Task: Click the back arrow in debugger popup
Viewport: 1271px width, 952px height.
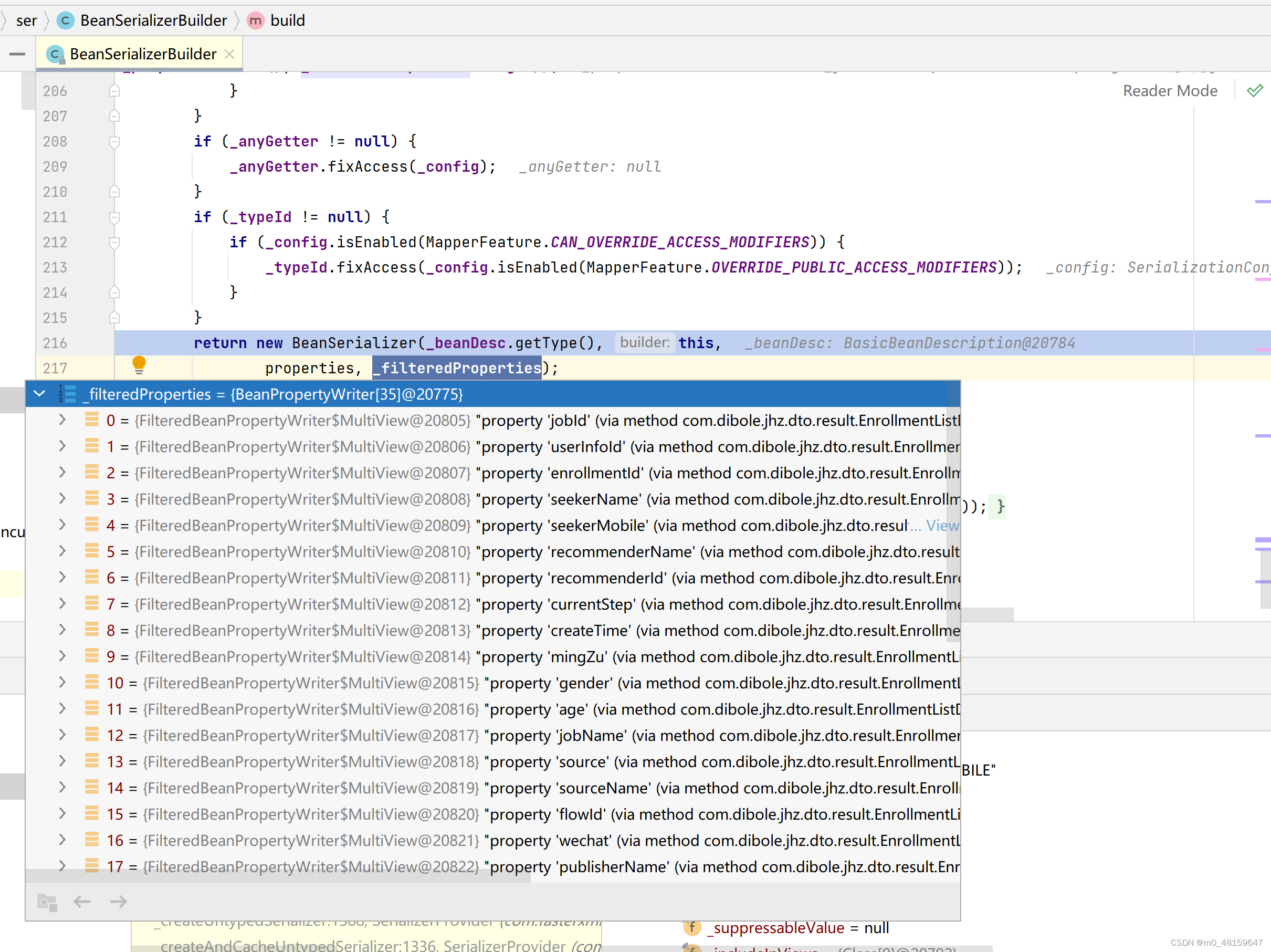Action: point(82,902)
